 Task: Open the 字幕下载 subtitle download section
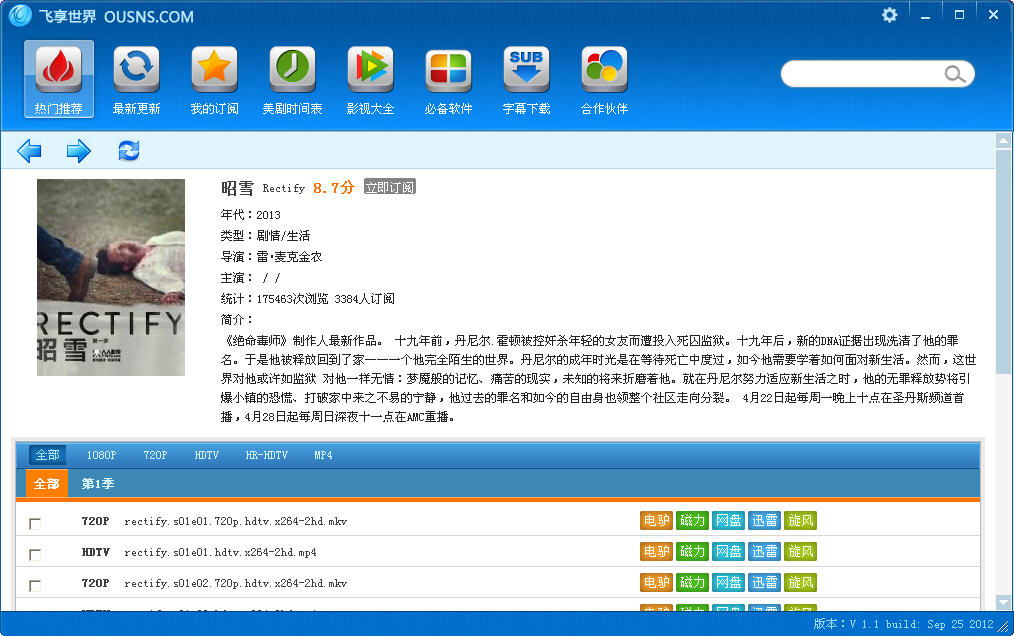pyautogui.click(x=526, y=79)
